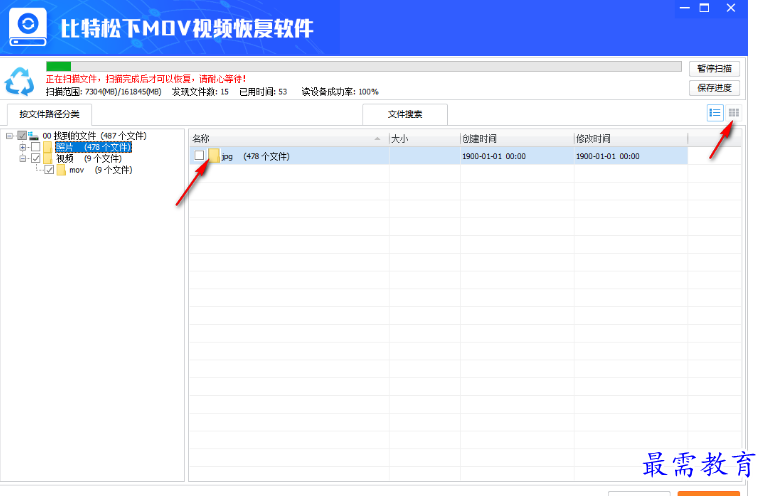Image resolution: width=764 pixels, height=496 pixels.
Task: Click the sort arrow in 名称 column
Action: coord(378,139)
